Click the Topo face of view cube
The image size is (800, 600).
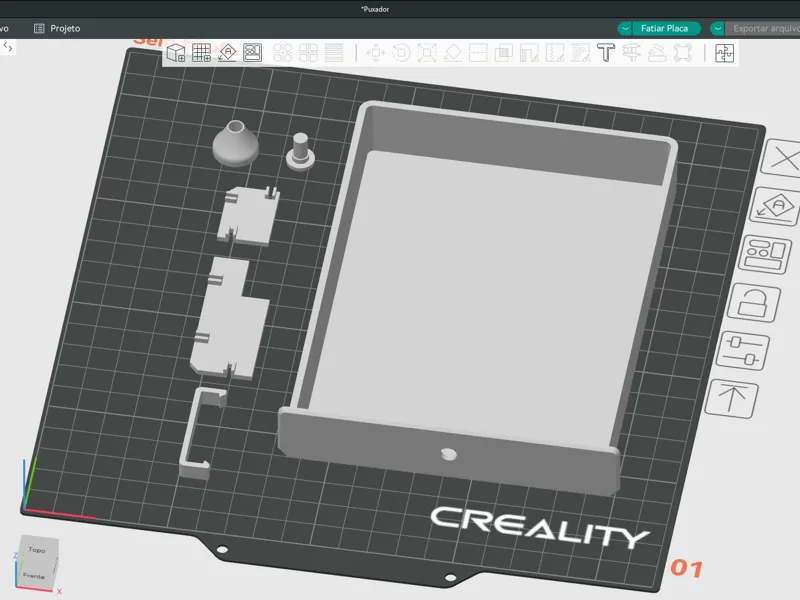point(38,549)
